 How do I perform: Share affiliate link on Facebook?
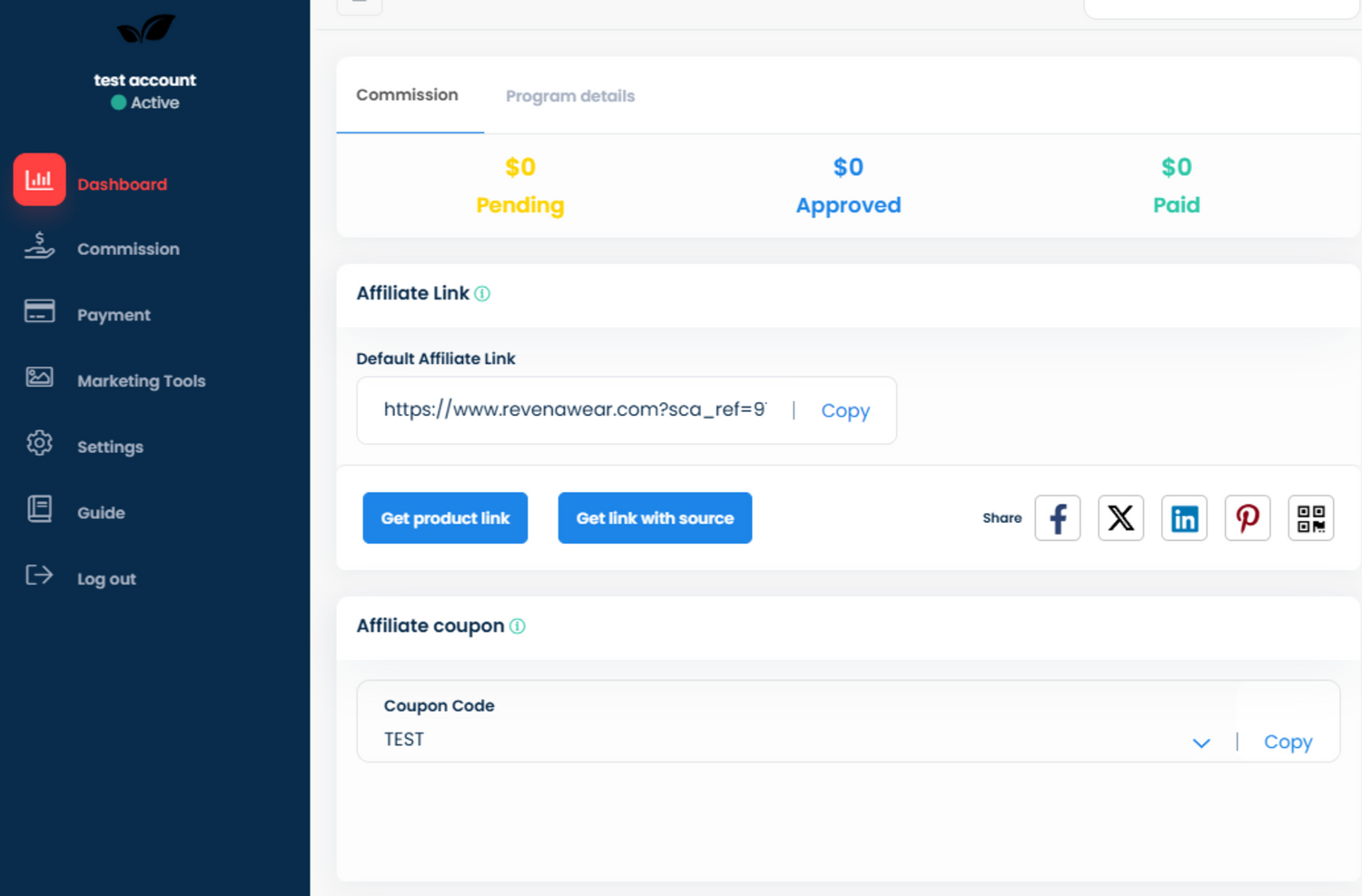click(x=1057, y=518)
